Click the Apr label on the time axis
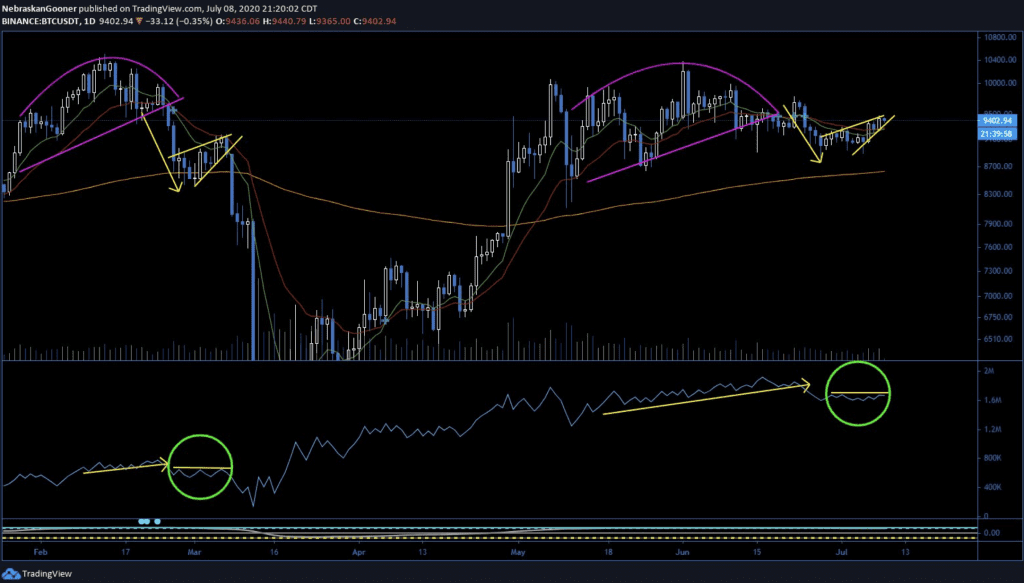The image size is (1024, 583). (358, 551)
